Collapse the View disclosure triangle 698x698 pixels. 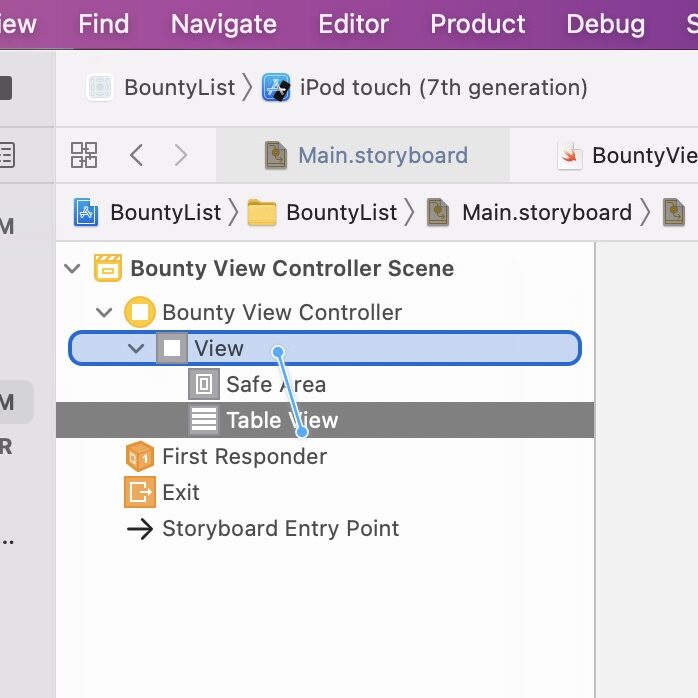[x=136, y=348]
